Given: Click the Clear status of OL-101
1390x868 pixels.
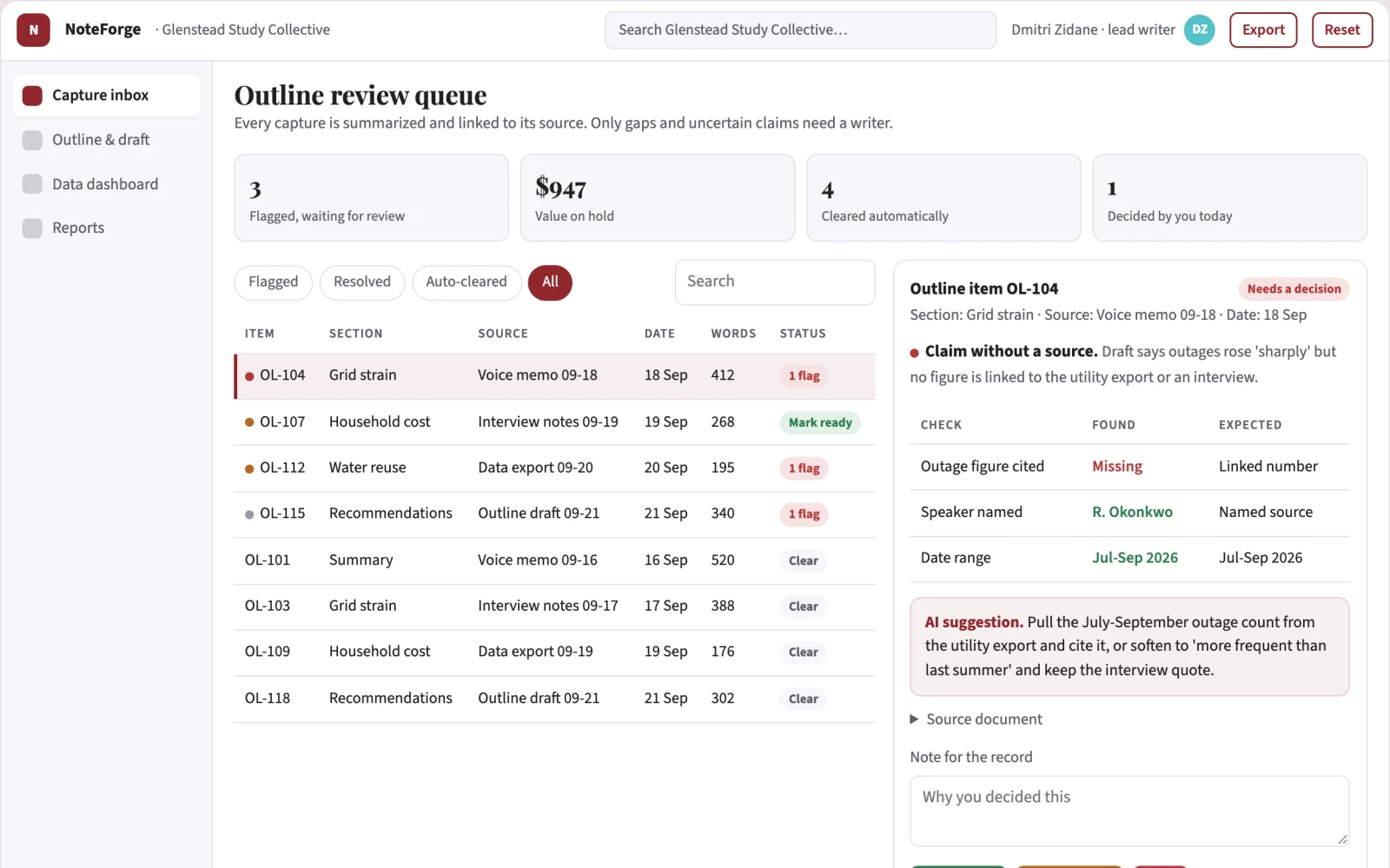Looking at the screenshot, I should [804, 561].
